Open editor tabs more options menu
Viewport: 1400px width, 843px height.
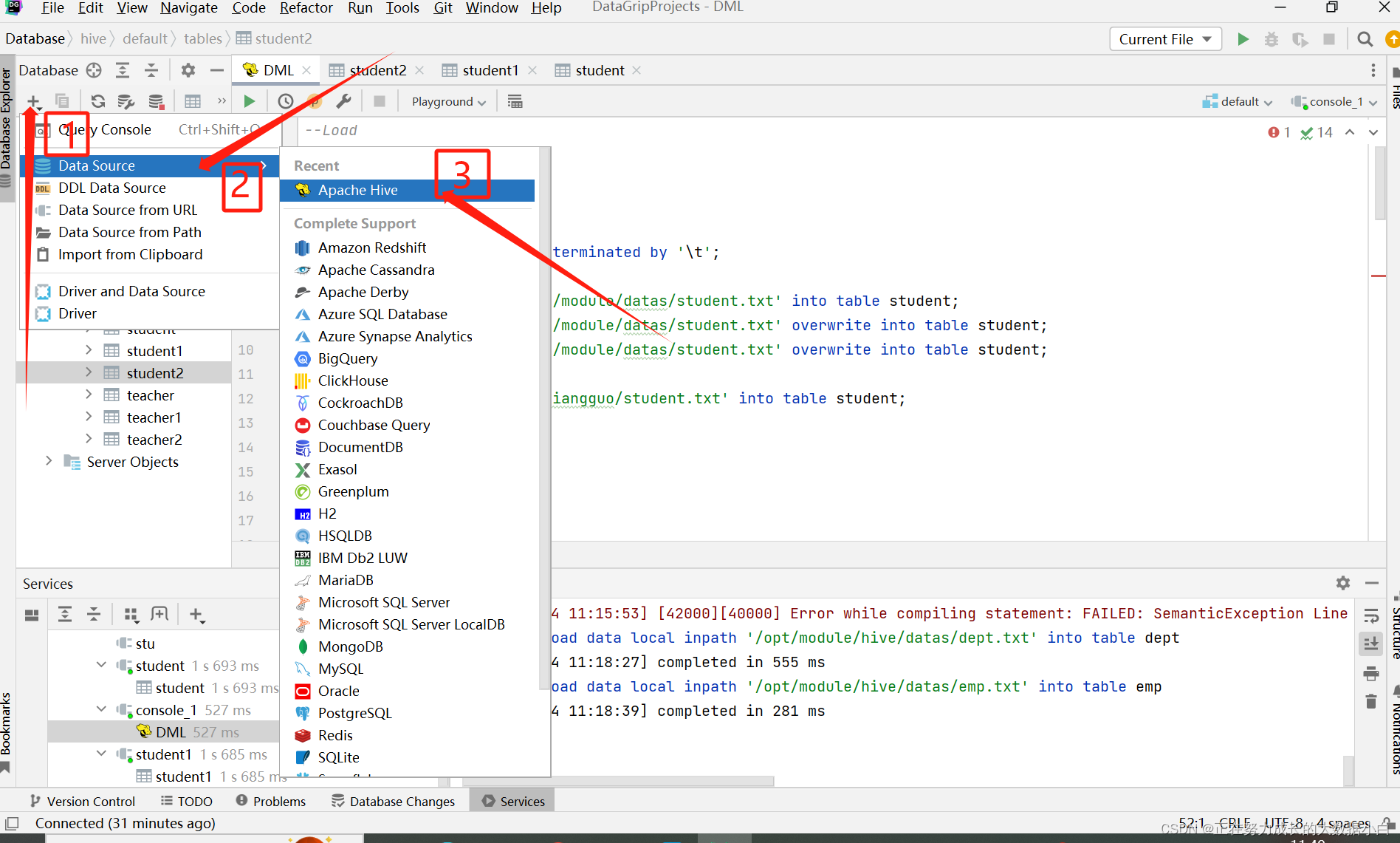1373,70
